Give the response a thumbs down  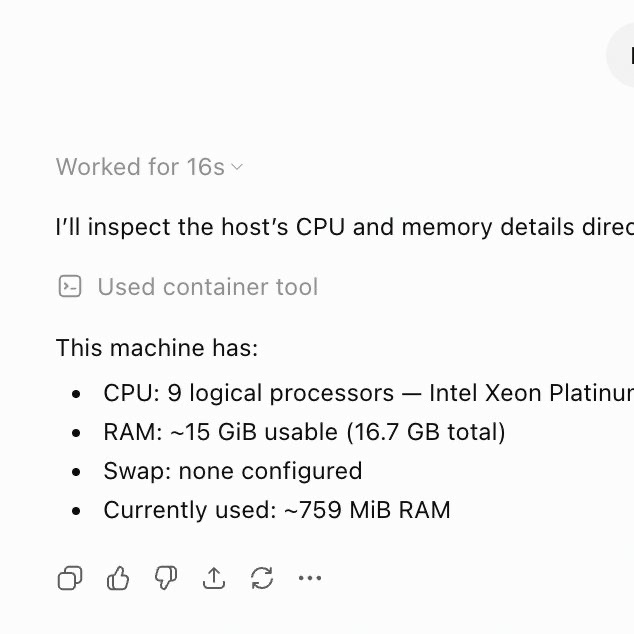click(166, 578)
